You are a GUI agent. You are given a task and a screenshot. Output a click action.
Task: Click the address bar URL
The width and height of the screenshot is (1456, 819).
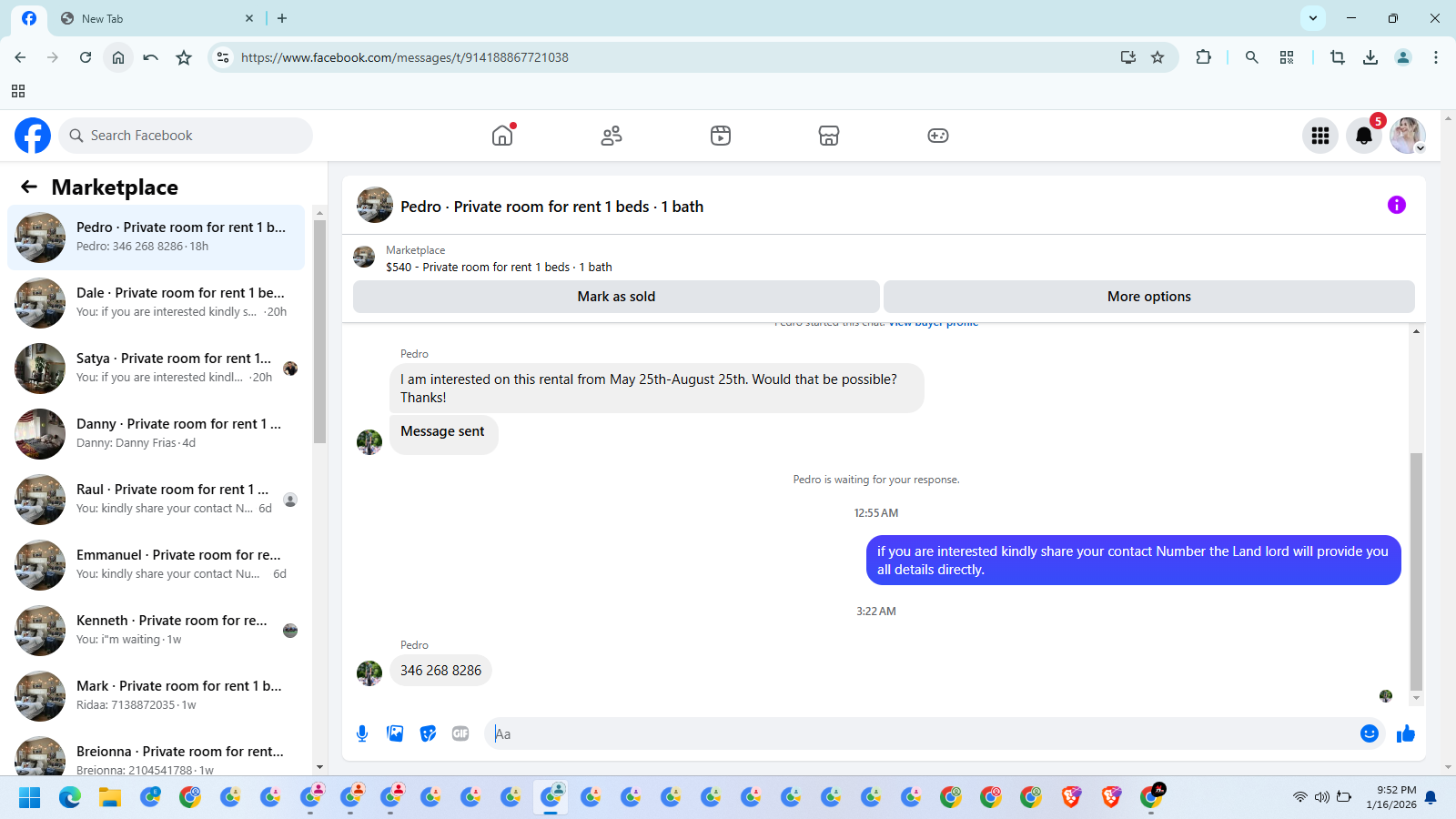tap(405, 57)
